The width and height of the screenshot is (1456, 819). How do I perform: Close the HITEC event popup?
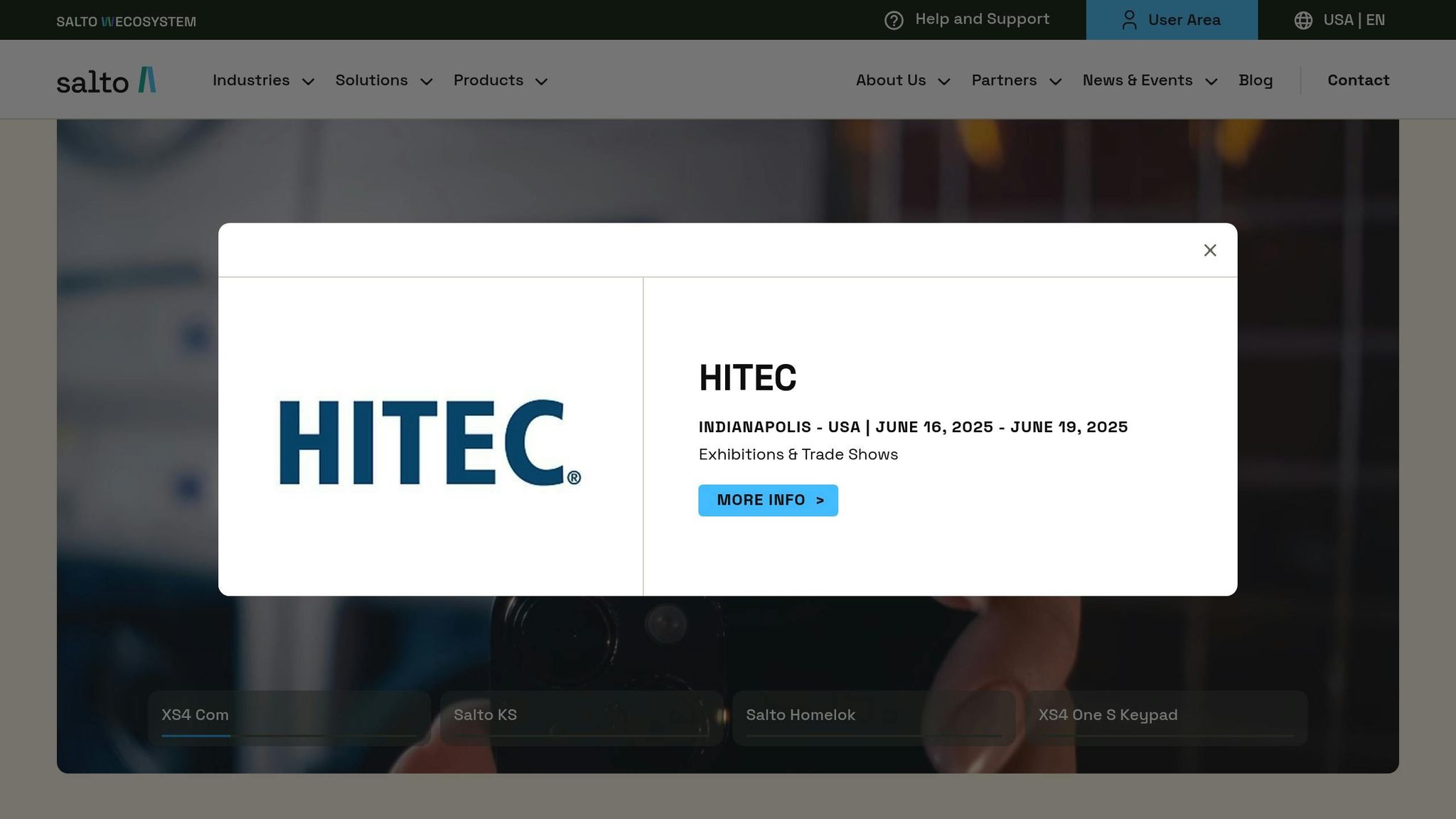[1210, 250]
